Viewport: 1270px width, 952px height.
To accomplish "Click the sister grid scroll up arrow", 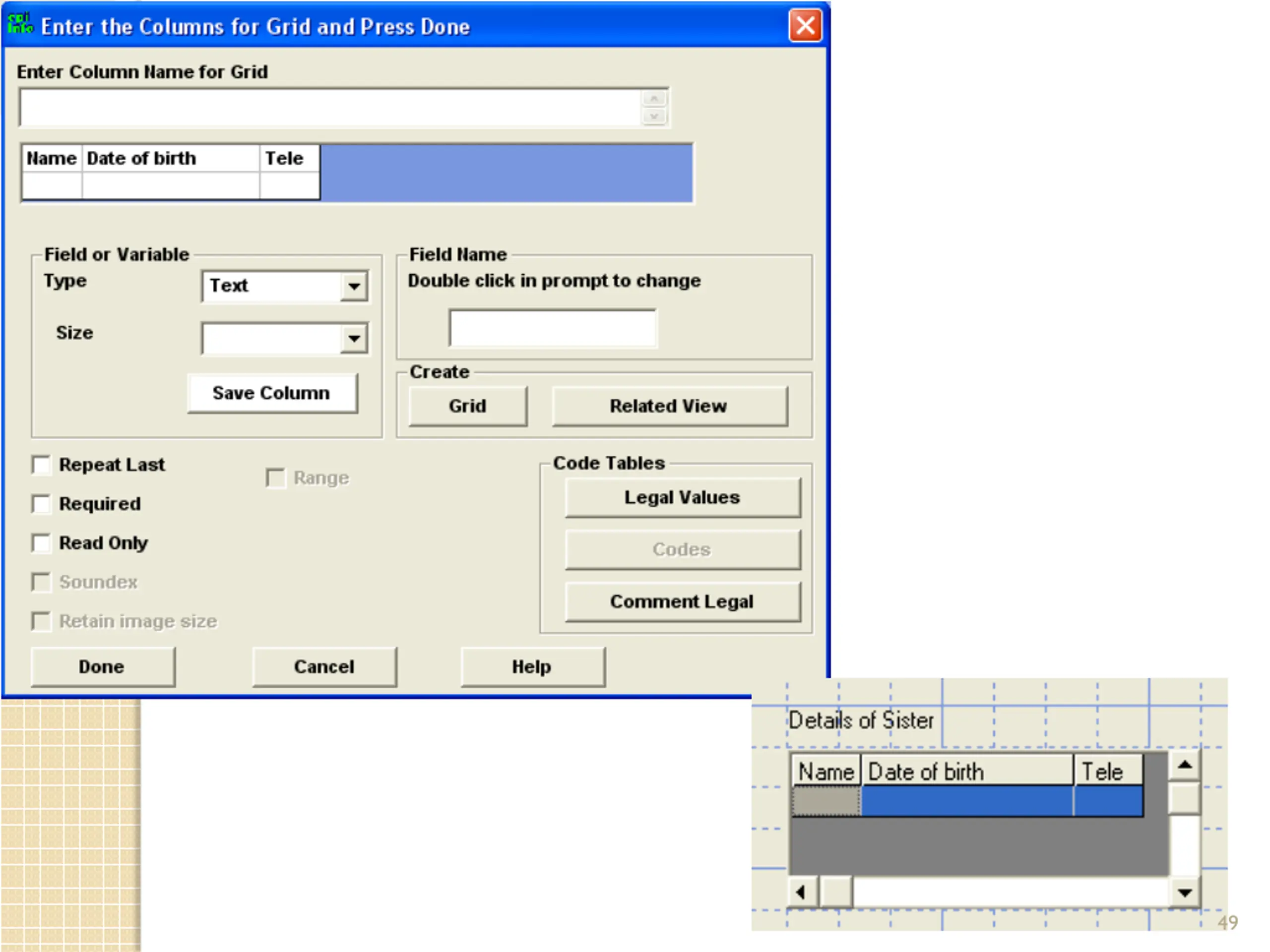I will 1185,766.
